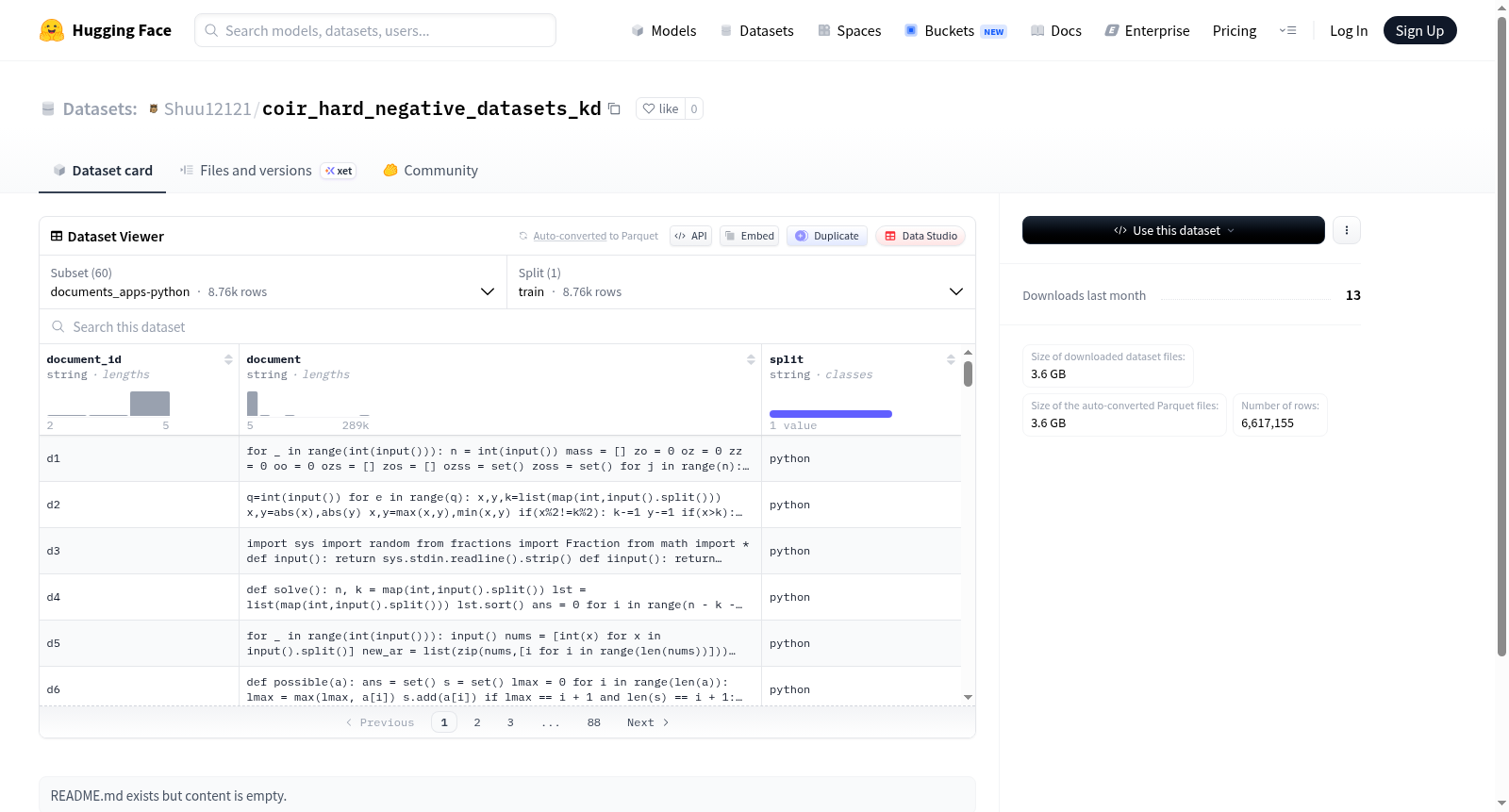The height and width of the screenshot is (812, 1509).
Task: Click the search magnifier in dataset search
Action: pos(58,326)
